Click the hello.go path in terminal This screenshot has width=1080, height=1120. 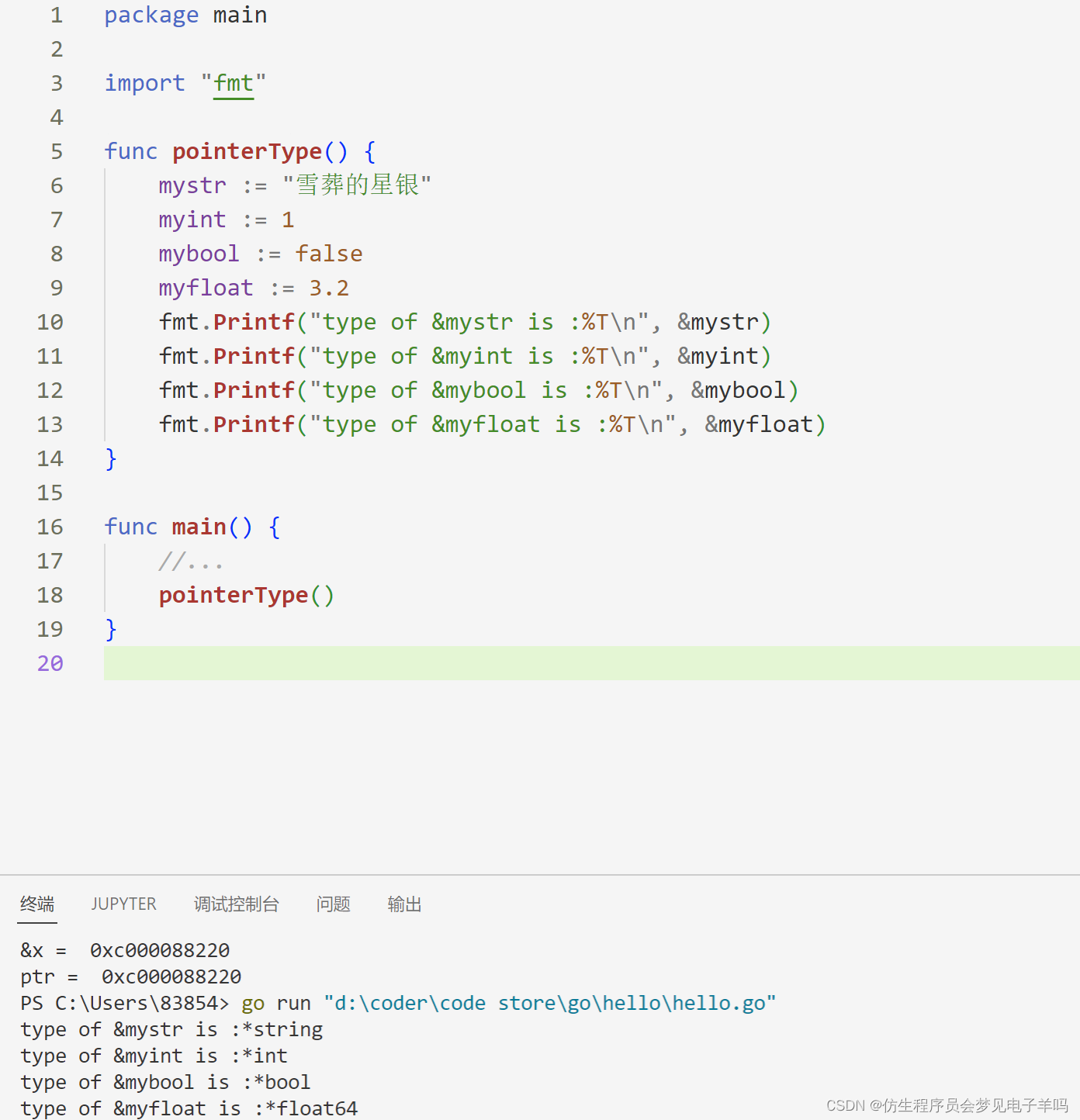(549, 1003)
